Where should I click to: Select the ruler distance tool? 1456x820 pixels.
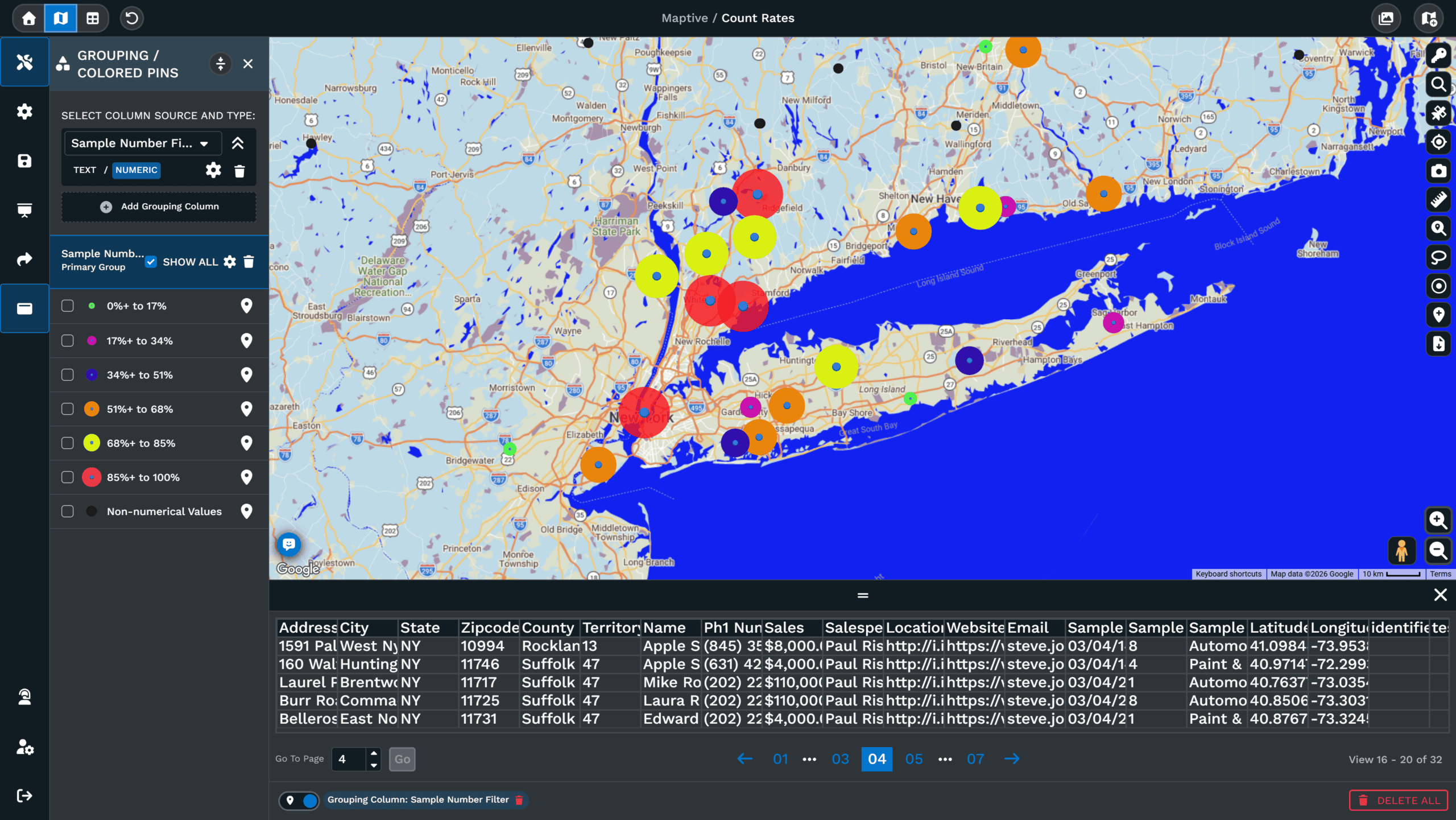[x=1438, y=200]
